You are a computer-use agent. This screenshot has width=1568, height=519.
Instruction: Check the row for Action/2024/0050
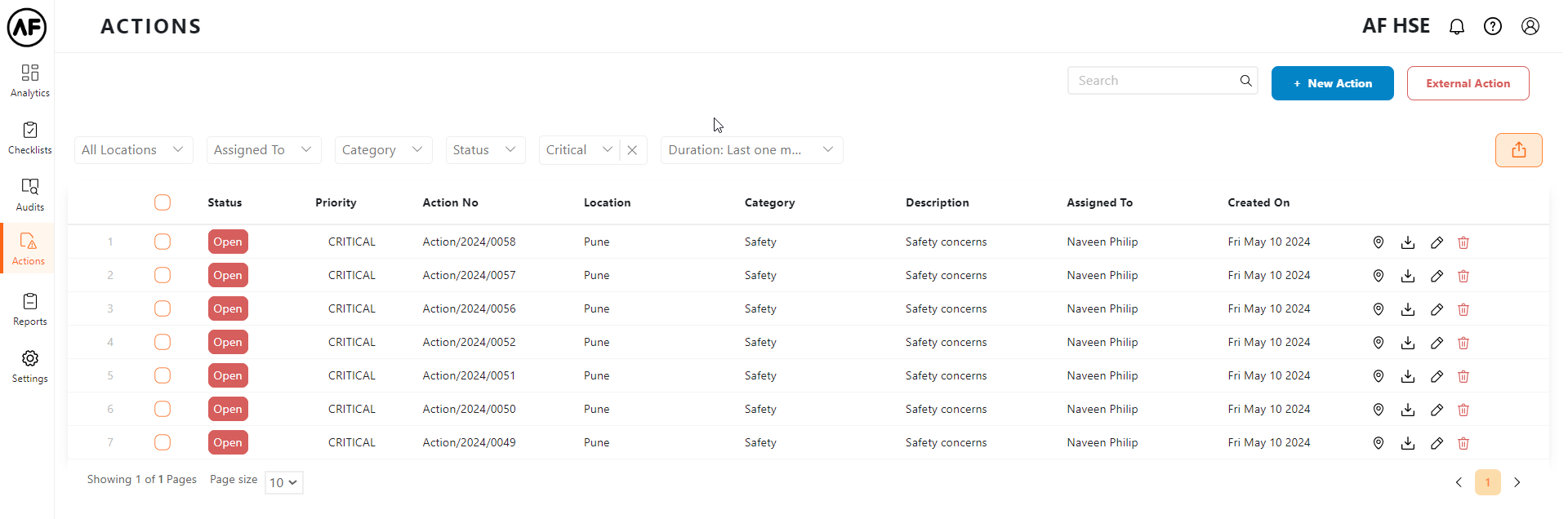point(163,409)
